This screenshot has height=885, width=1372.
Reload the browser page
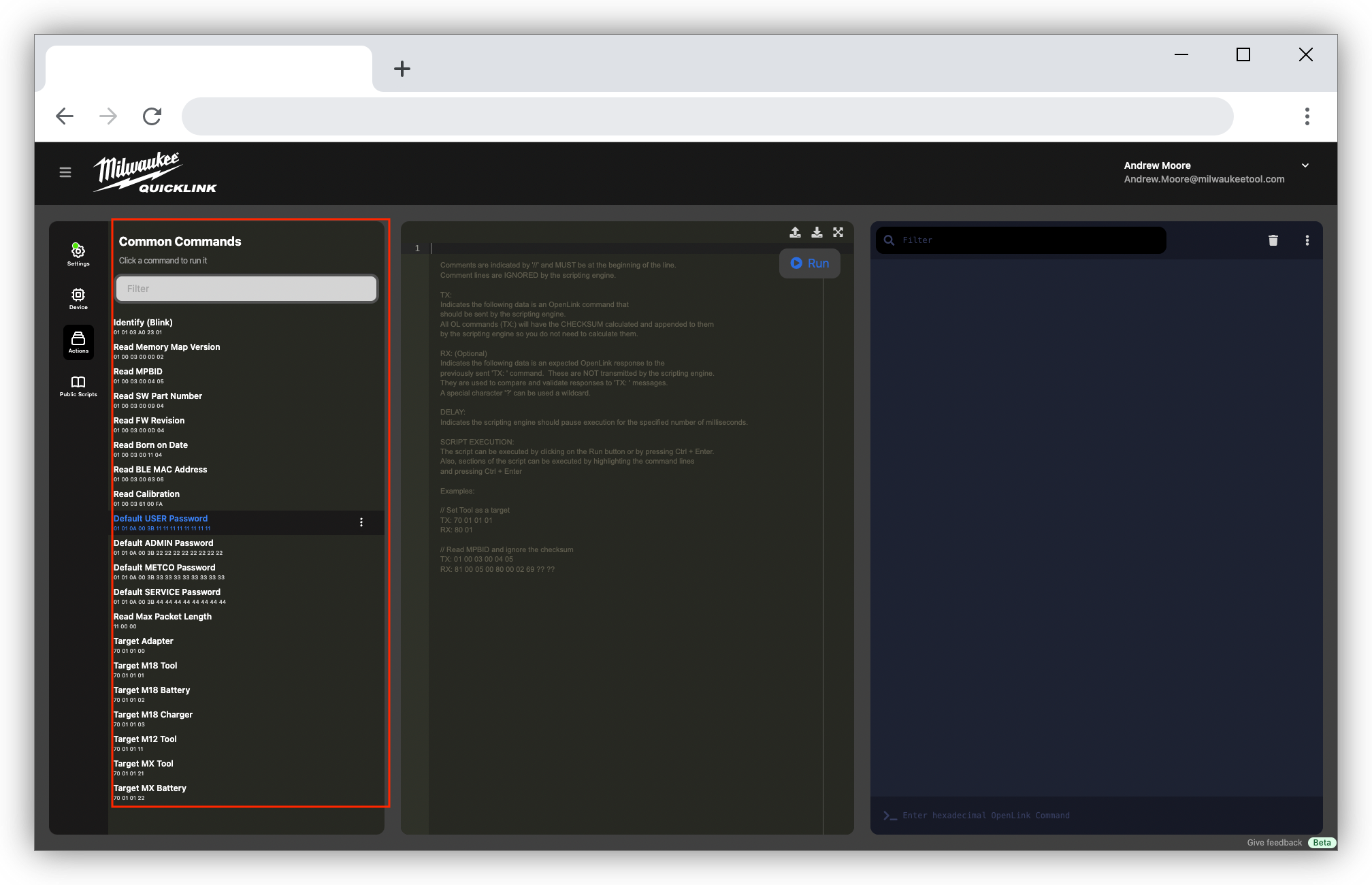[x=152, y=116]
